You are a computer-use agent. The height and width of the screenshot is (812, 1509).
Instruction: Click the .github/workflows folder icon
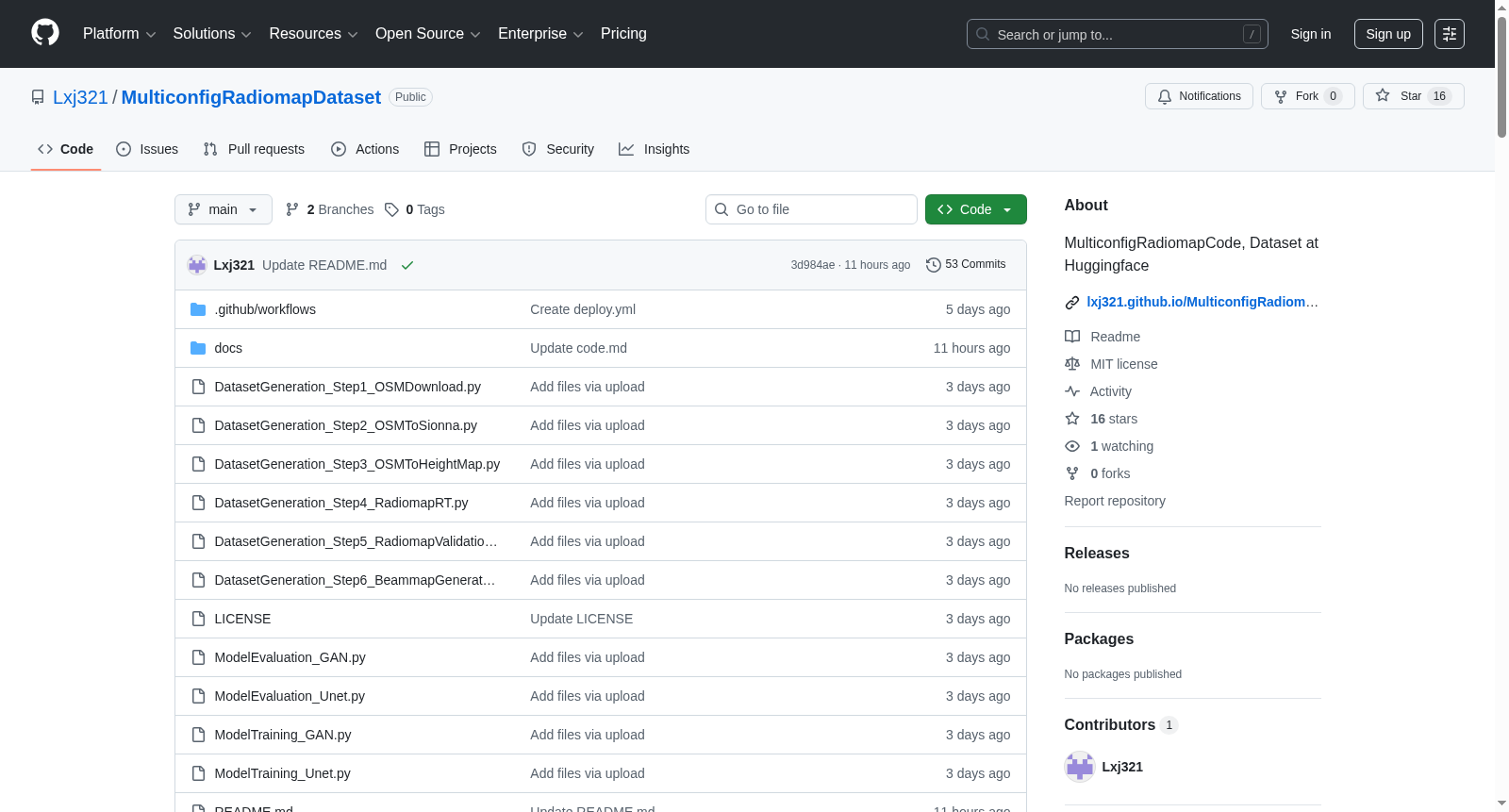(x=198, y=309)
